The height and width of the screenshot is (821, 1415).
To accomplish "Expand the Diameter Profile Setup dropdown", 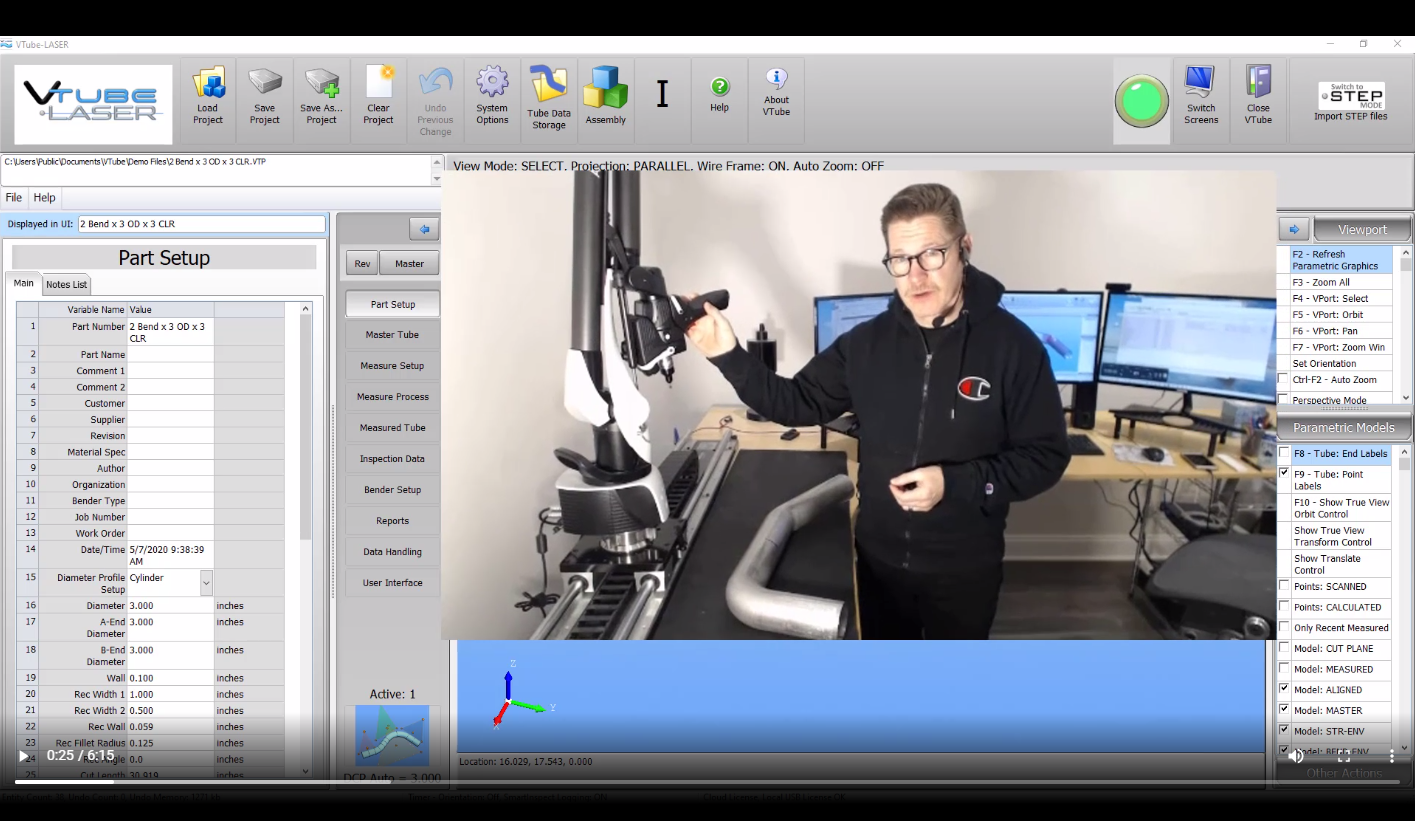I will (x=206, y=583).
